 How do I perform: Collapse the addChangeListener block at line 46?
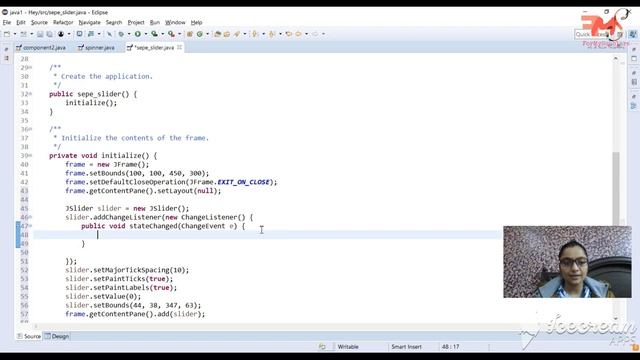pos(31,217)
